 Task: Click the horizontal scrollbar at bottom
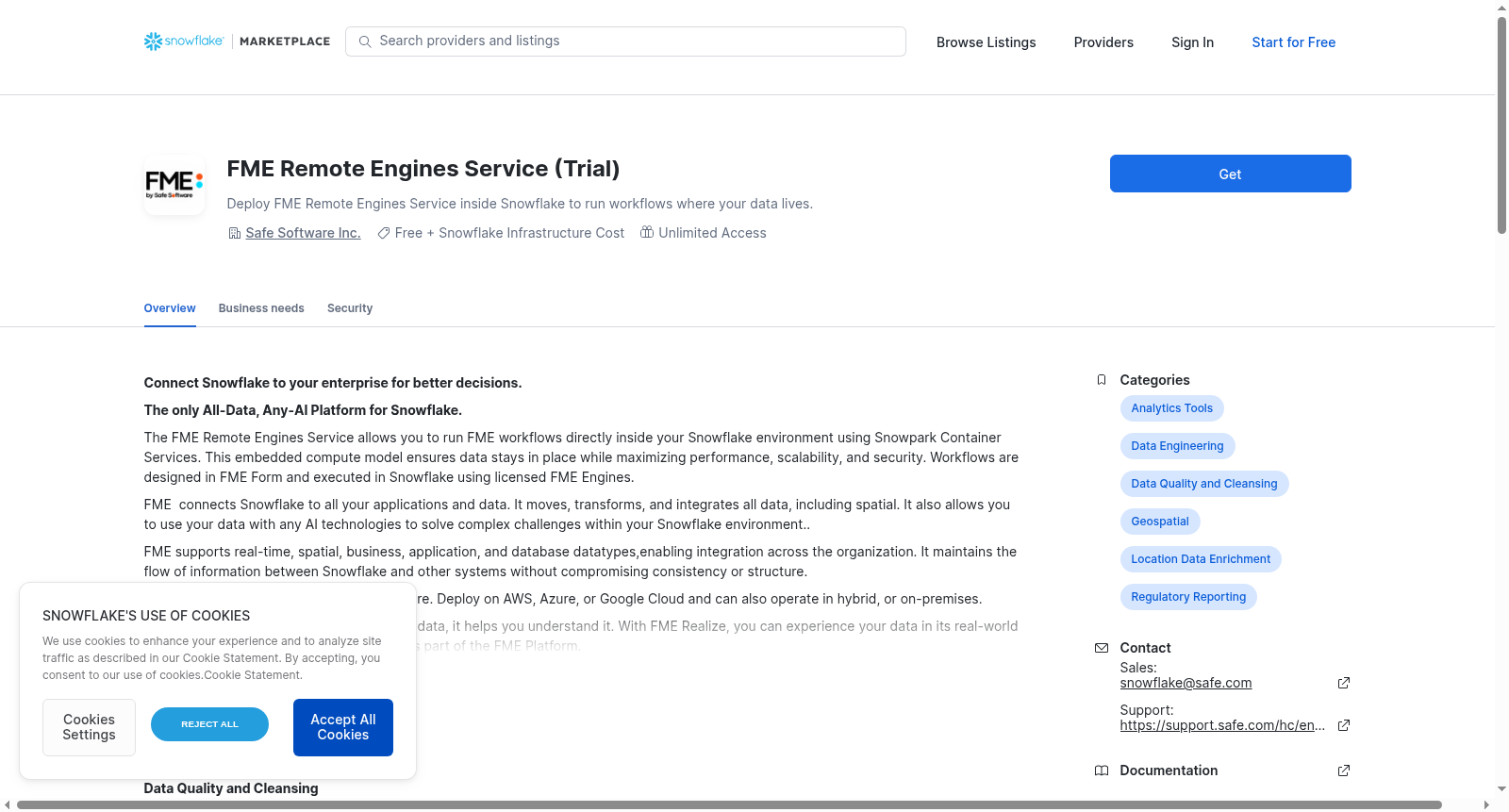click(729, 804)
